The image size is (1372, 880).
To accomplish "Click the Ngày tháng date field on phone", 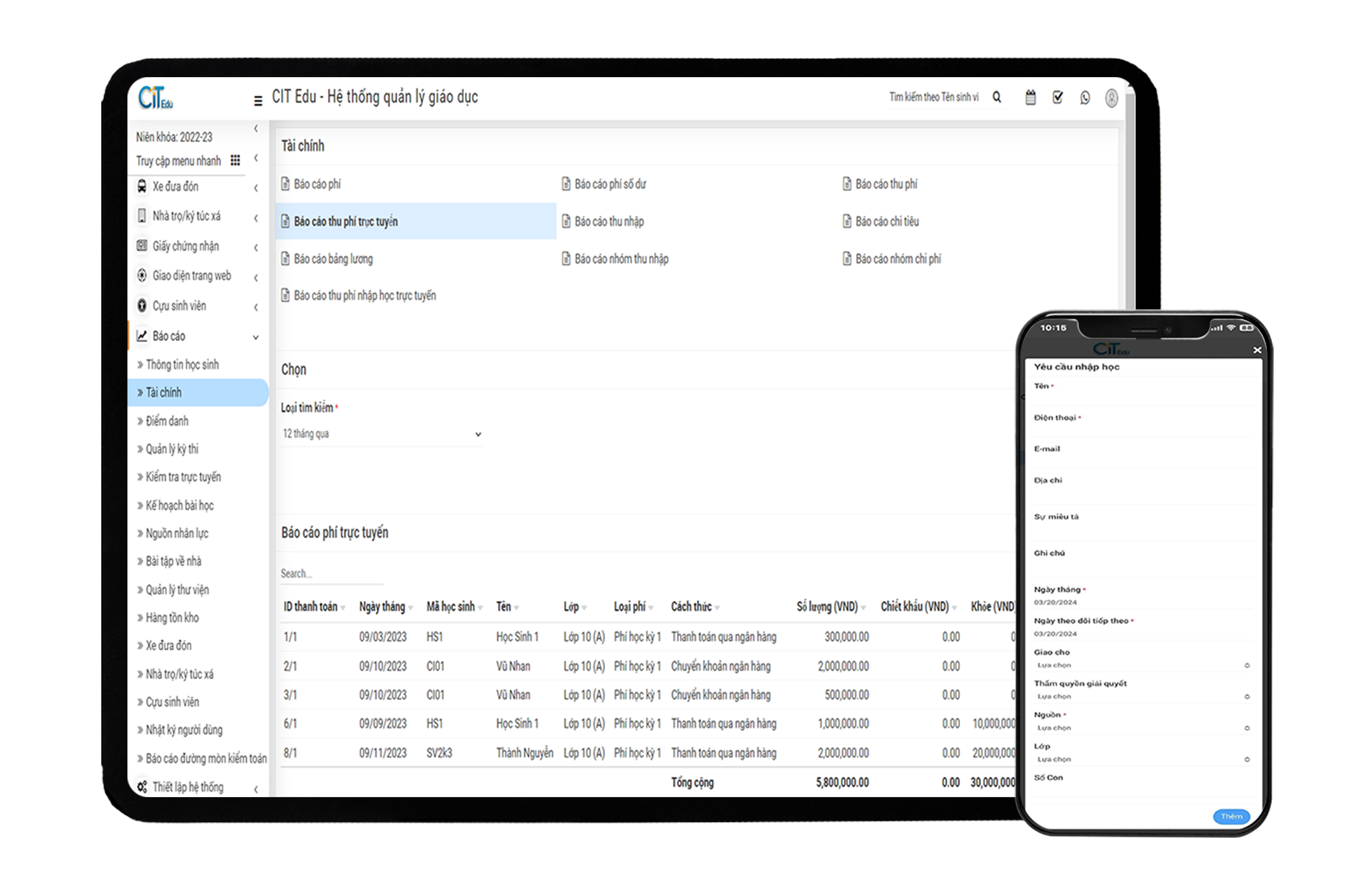I will (1142, 602).
